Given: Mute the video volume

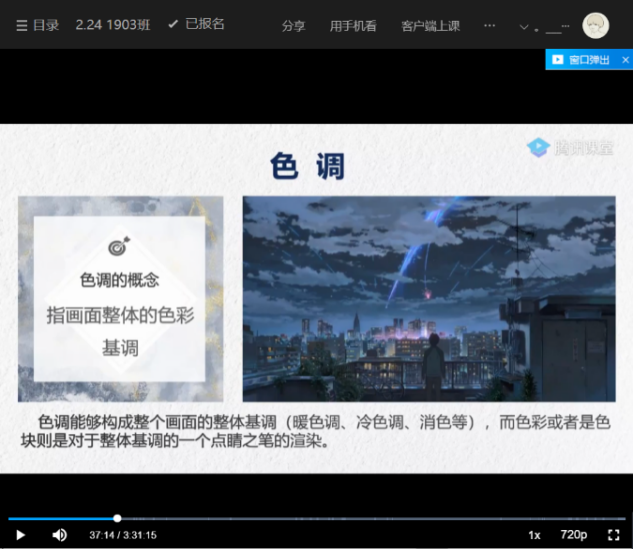Looking at the screenshot, I should click(x=59, y=535).
